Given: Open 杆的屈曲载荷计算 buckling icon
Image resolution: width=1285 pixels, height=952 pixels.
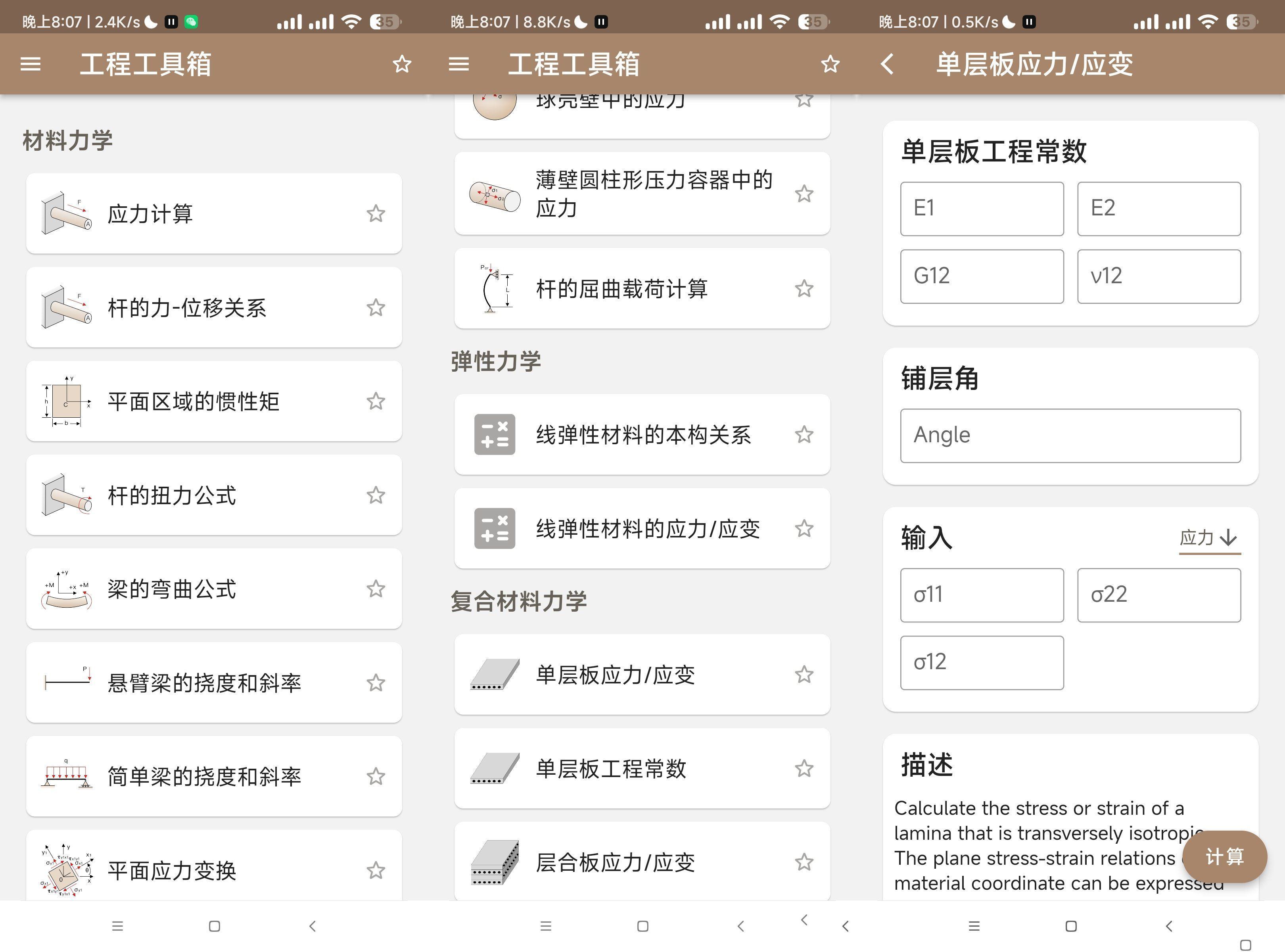Looking at the screenshot, I should [495, 289].
